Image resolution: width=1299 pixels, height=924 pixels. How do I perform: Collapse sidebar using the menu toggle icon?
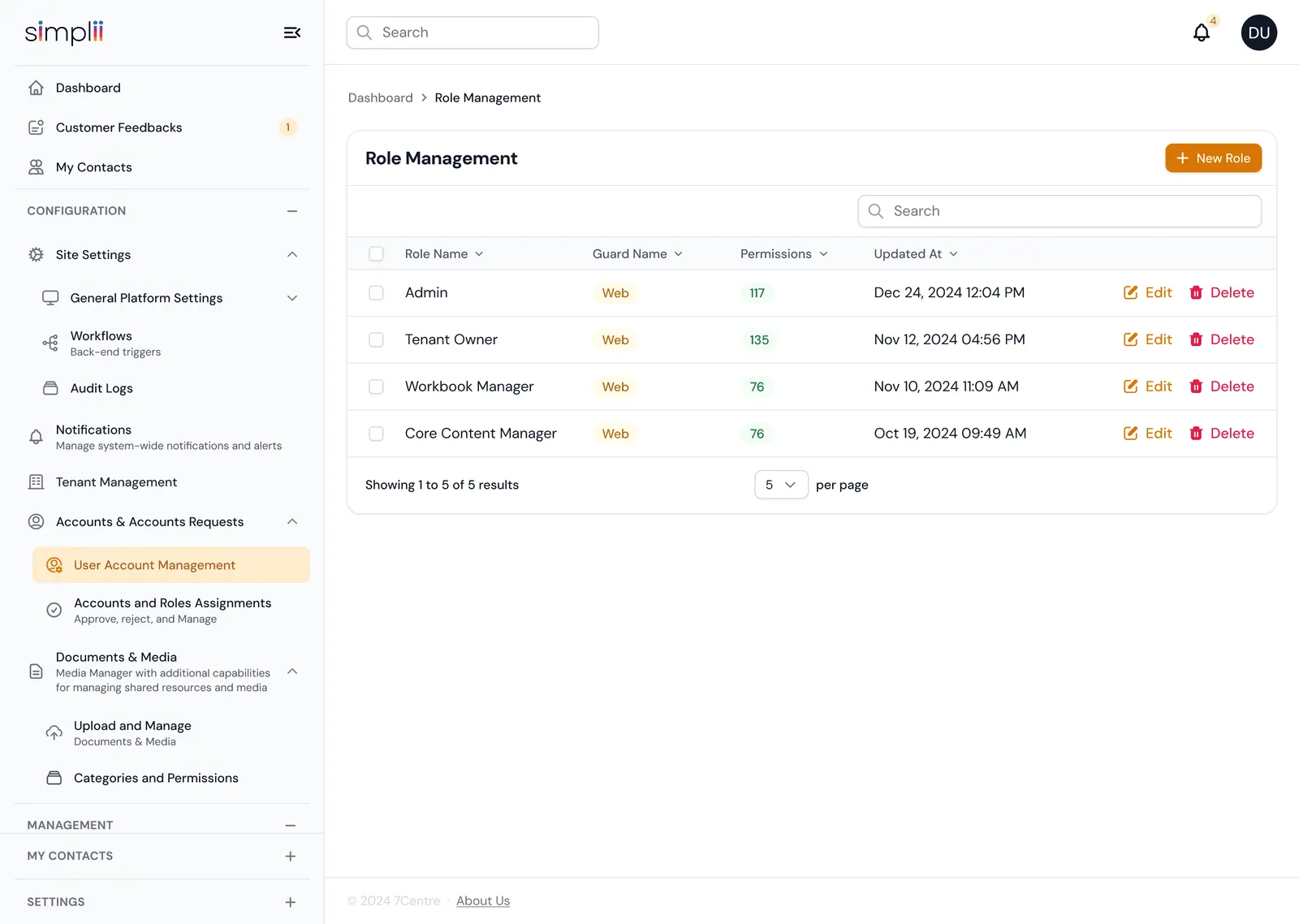(x=292, y=32)
